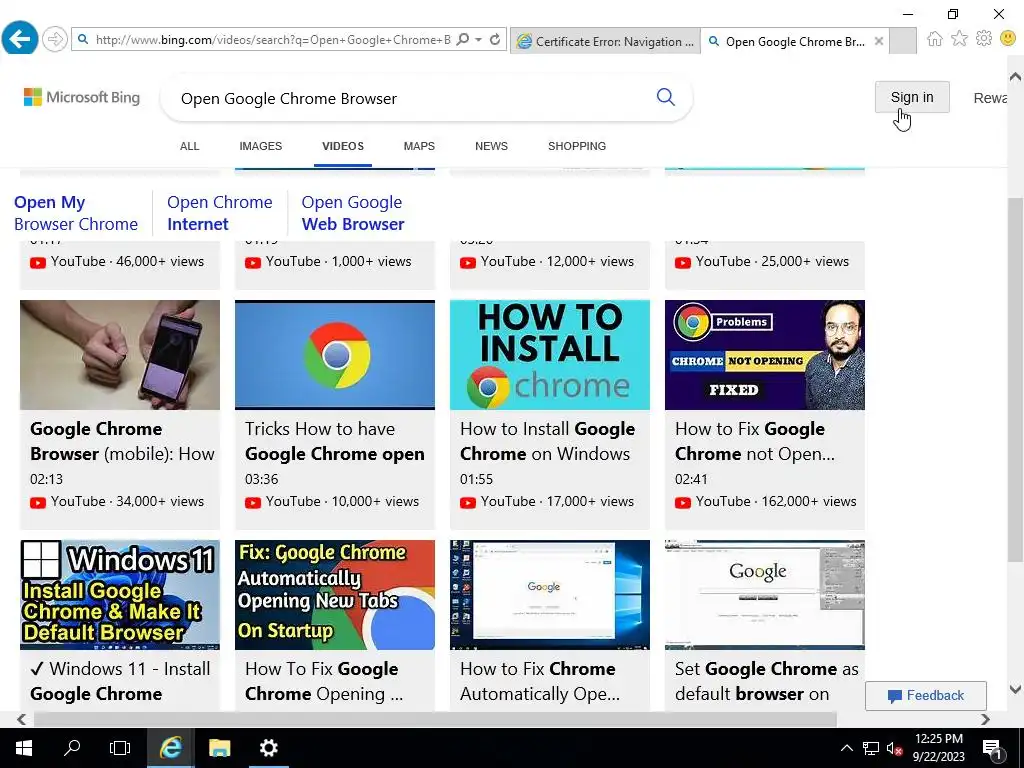Viewport: 1024px width, 768px height.
Task: Select the VIDEOS search tab
Action: [343, 146]
